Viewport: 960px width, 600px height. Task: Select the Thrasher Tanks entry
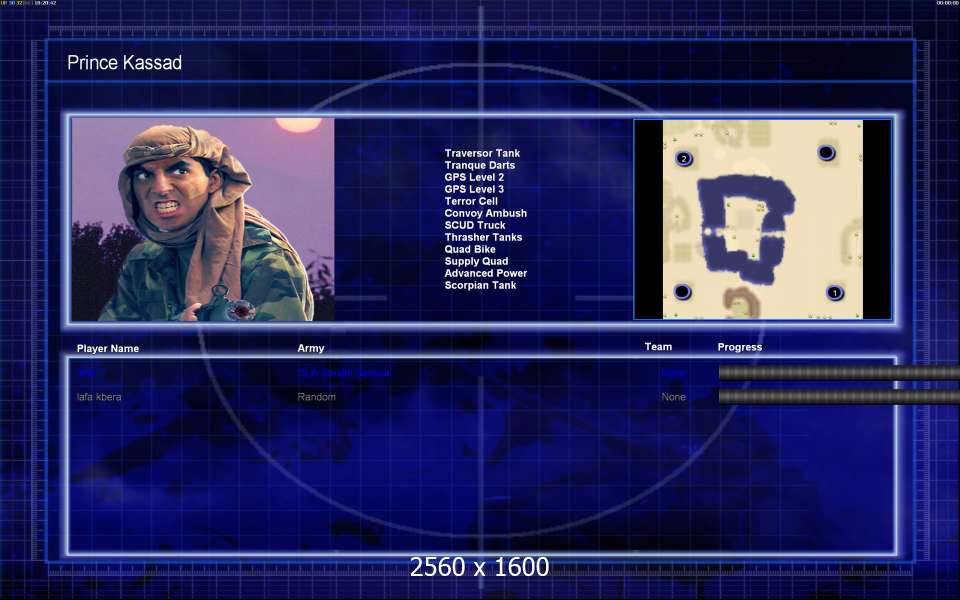[x=484, y=237]
